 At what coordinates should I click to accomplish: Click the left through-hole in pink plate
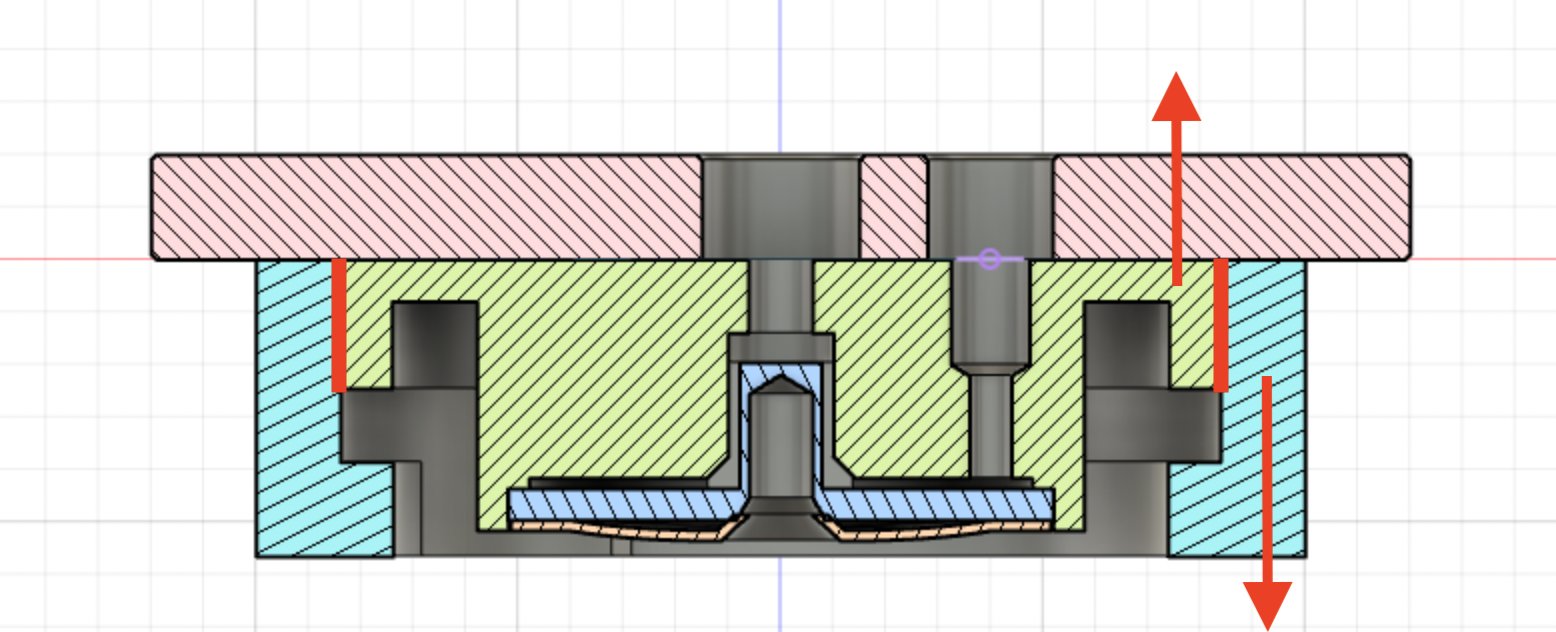[780, 205]
